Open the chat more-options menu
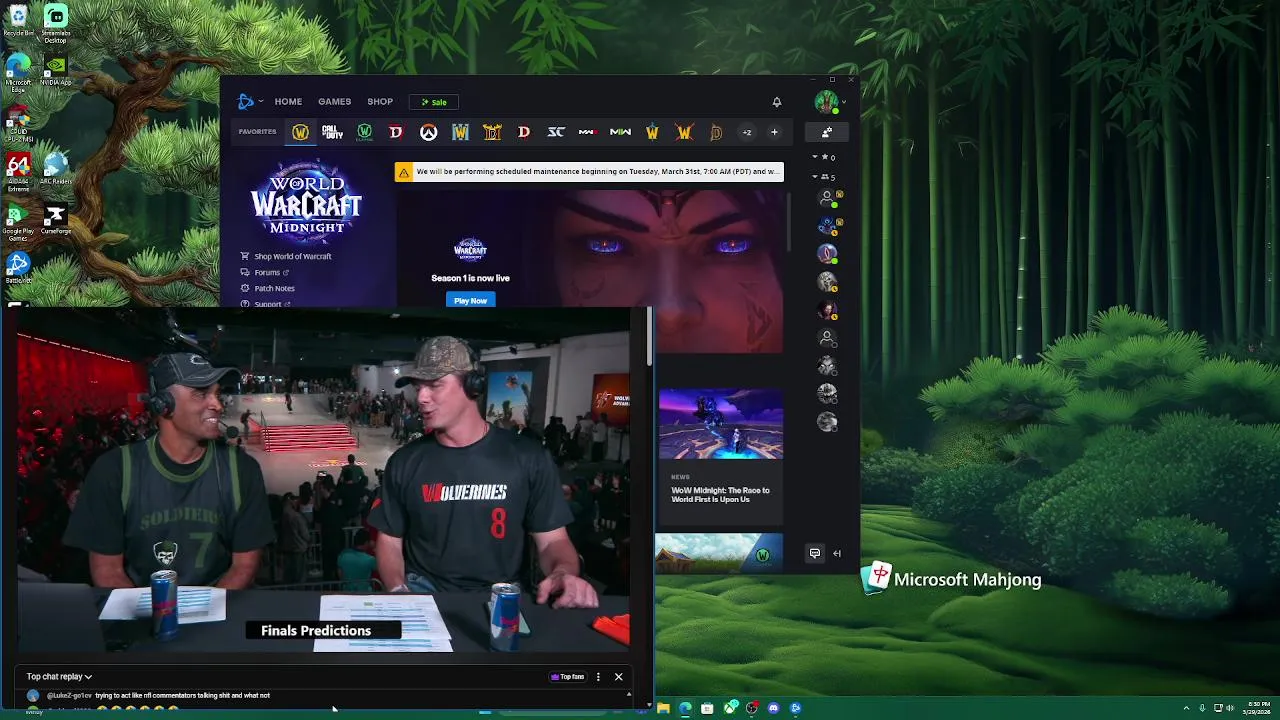 tap(598, 677)
